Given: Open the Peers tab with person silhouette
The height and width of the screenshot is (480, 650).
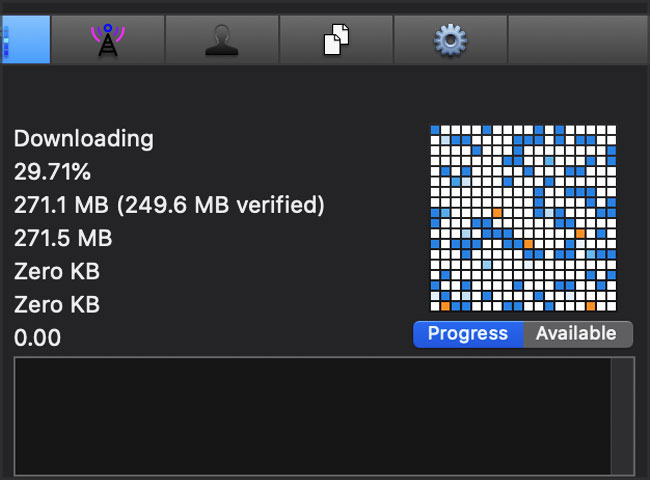Looking at the screenshot, I should (222, 40).
